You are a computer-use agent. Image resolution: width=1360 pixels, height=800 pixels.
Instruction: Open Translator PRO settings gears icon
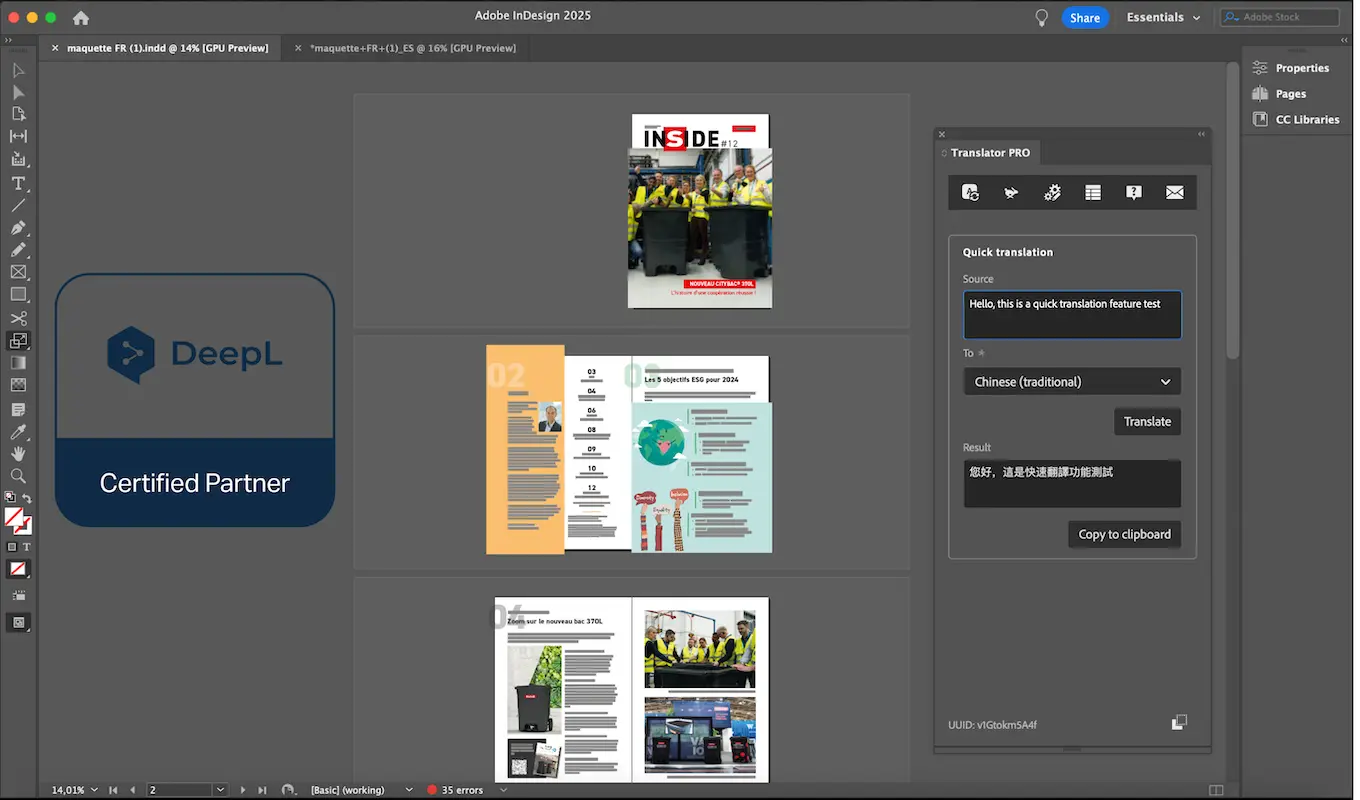[1051, 193]
